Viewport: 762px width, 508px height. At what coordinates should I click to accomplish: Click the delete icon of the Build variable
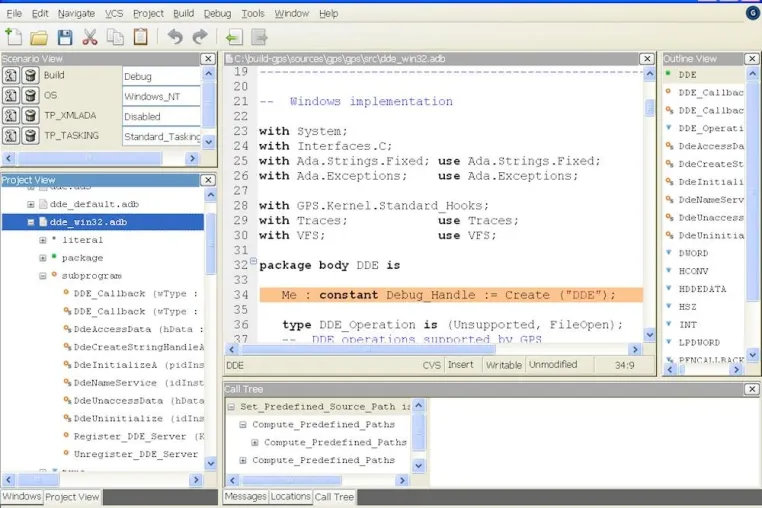pos(30,75)
